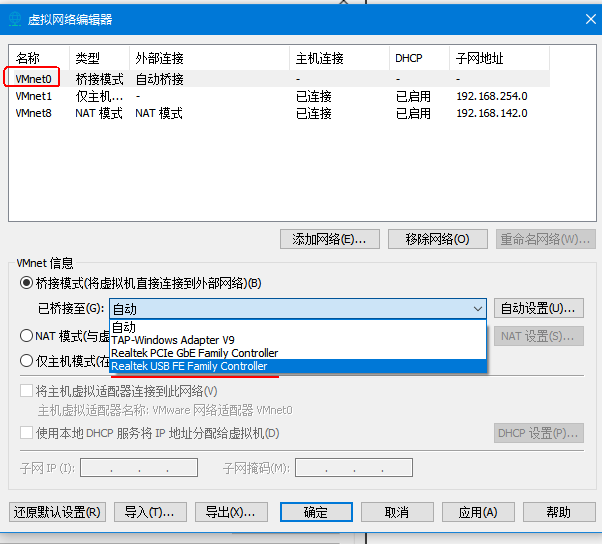Select the 桥接模式 radio button
602x544 pixels.
(26, 283)
